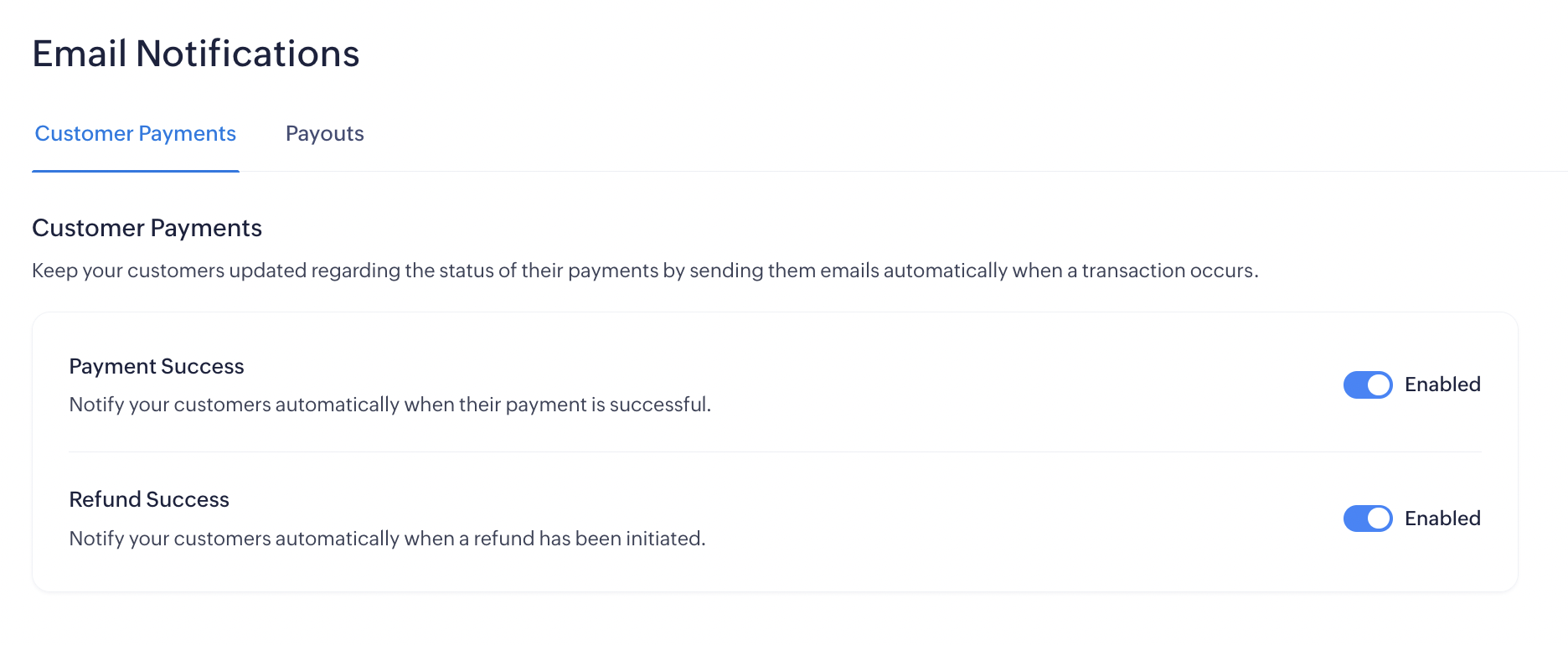Switch to the Payouts tab
Screen dimensions: 1568x645
[324, 134]
